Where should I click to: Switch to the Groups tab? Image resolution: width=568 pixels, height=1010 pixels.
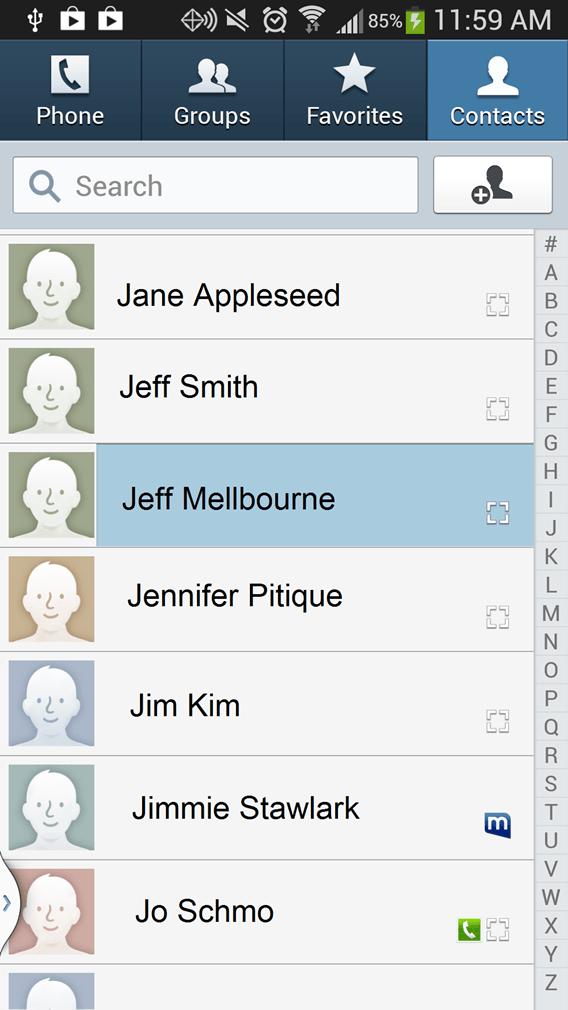(213, 90)
